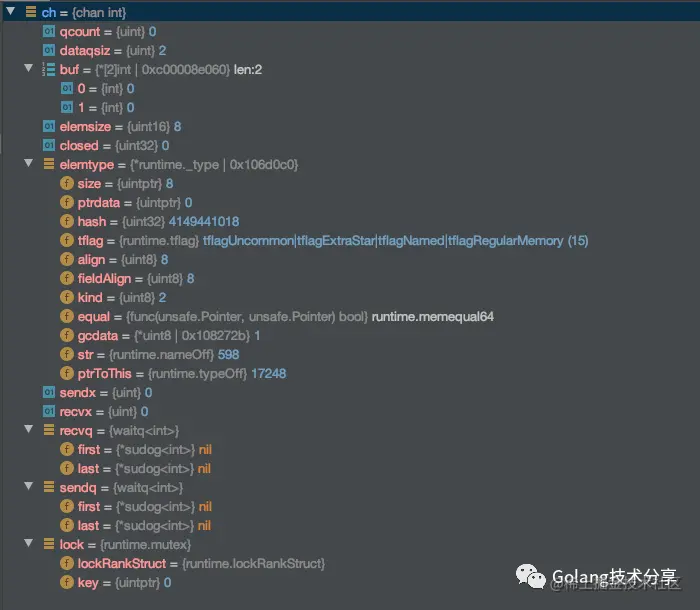Click the field icon next to ptrToThis
Screen dimensions: 700x610
point(67,373)
